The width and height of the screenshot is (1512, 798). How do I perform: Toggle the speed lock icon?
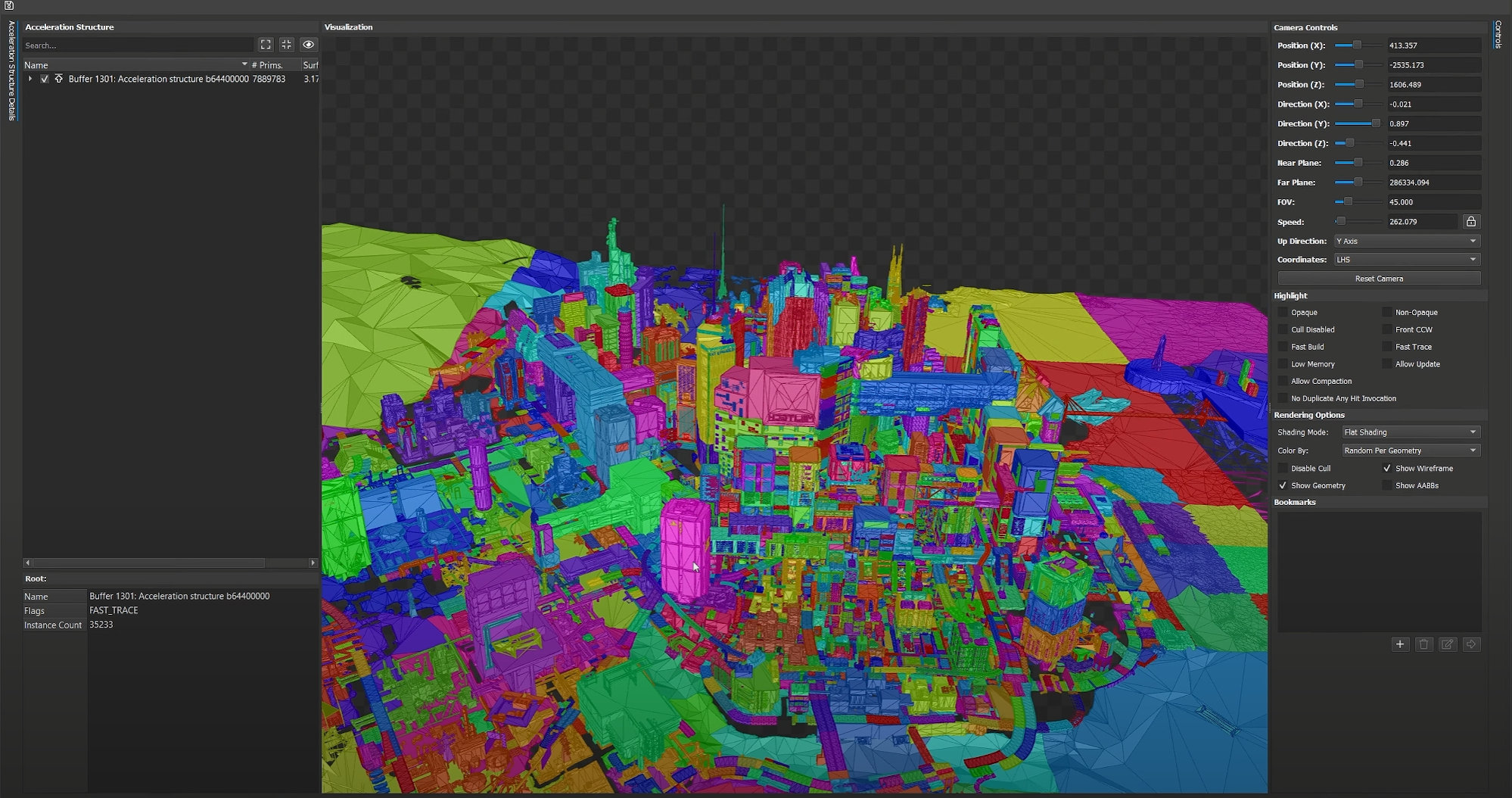point(1471,222)
